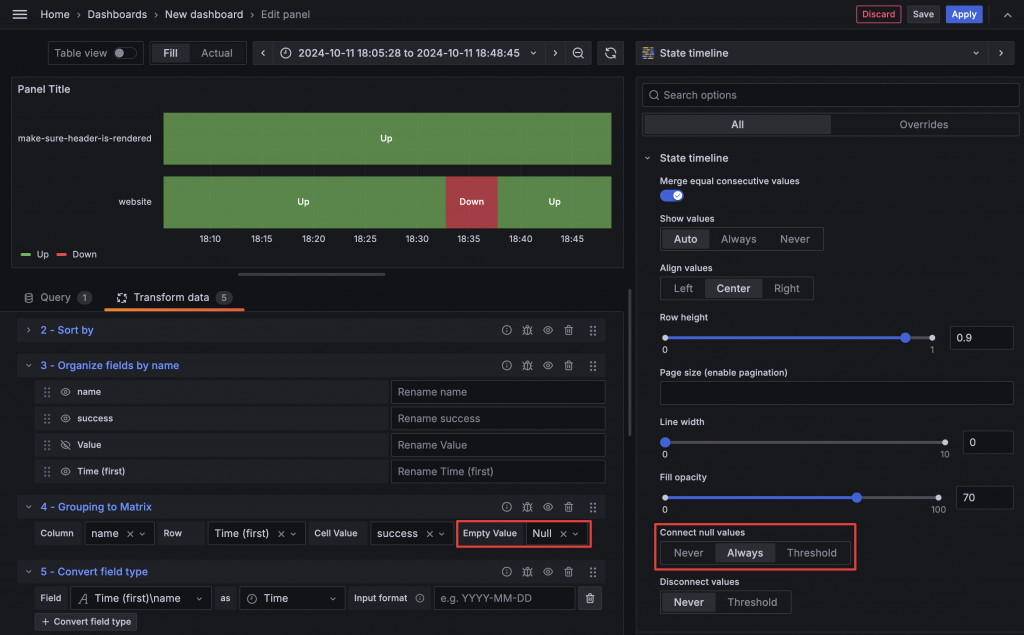Debug the Convert field type transformation
The height and width of the screenshot is (635, 1024).
pos(527,572)
